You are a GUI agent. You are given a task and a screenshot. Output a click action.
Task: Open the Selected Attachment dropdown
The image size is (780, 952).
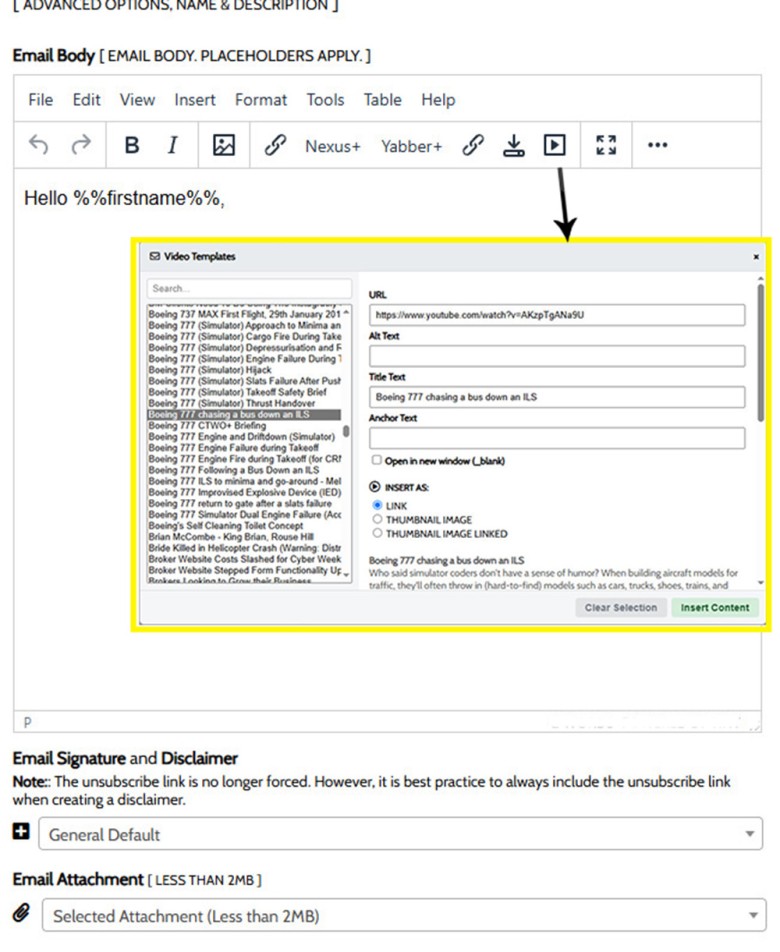[404, 915]
